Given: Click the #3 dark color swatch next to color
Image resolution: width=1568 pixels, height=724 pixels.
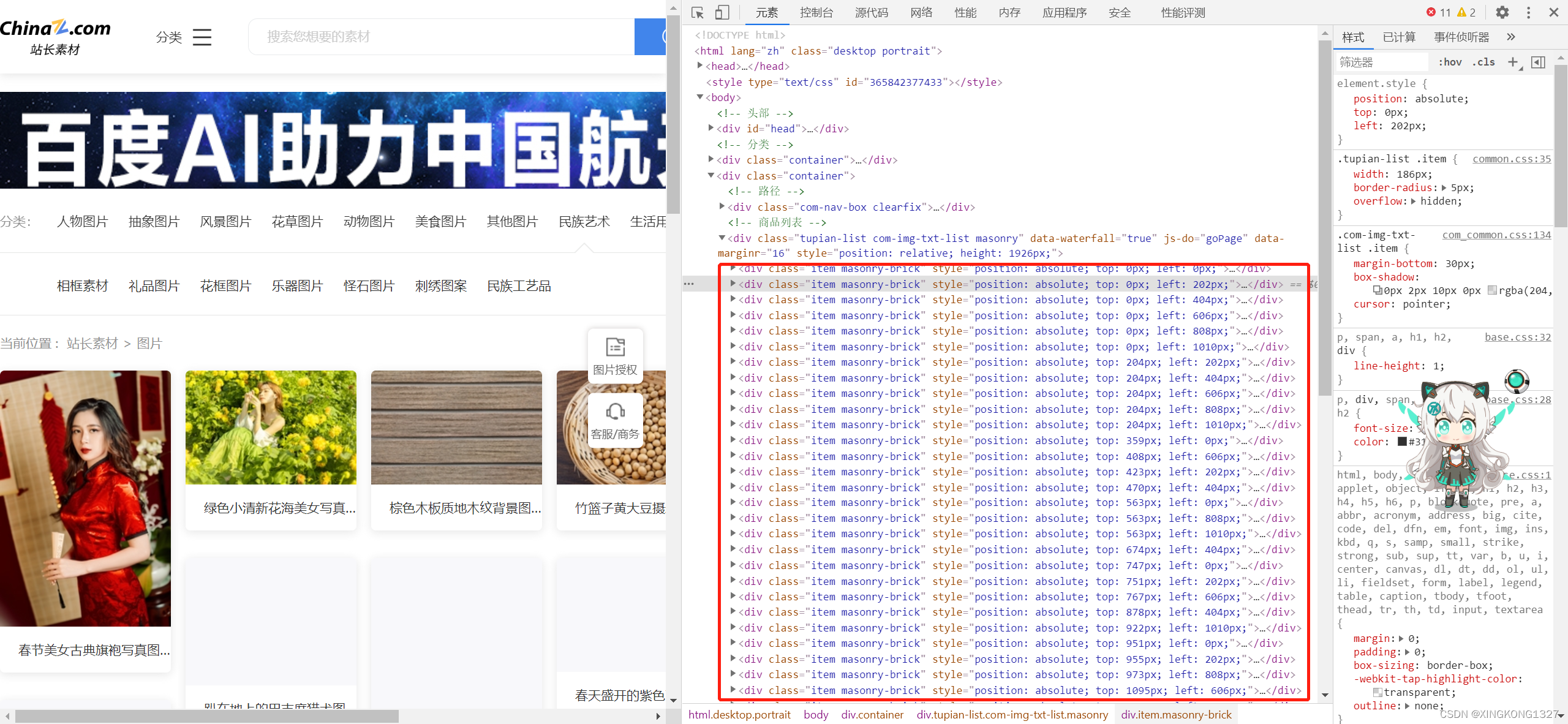Looking at the screenshot, I should 1402,442.
